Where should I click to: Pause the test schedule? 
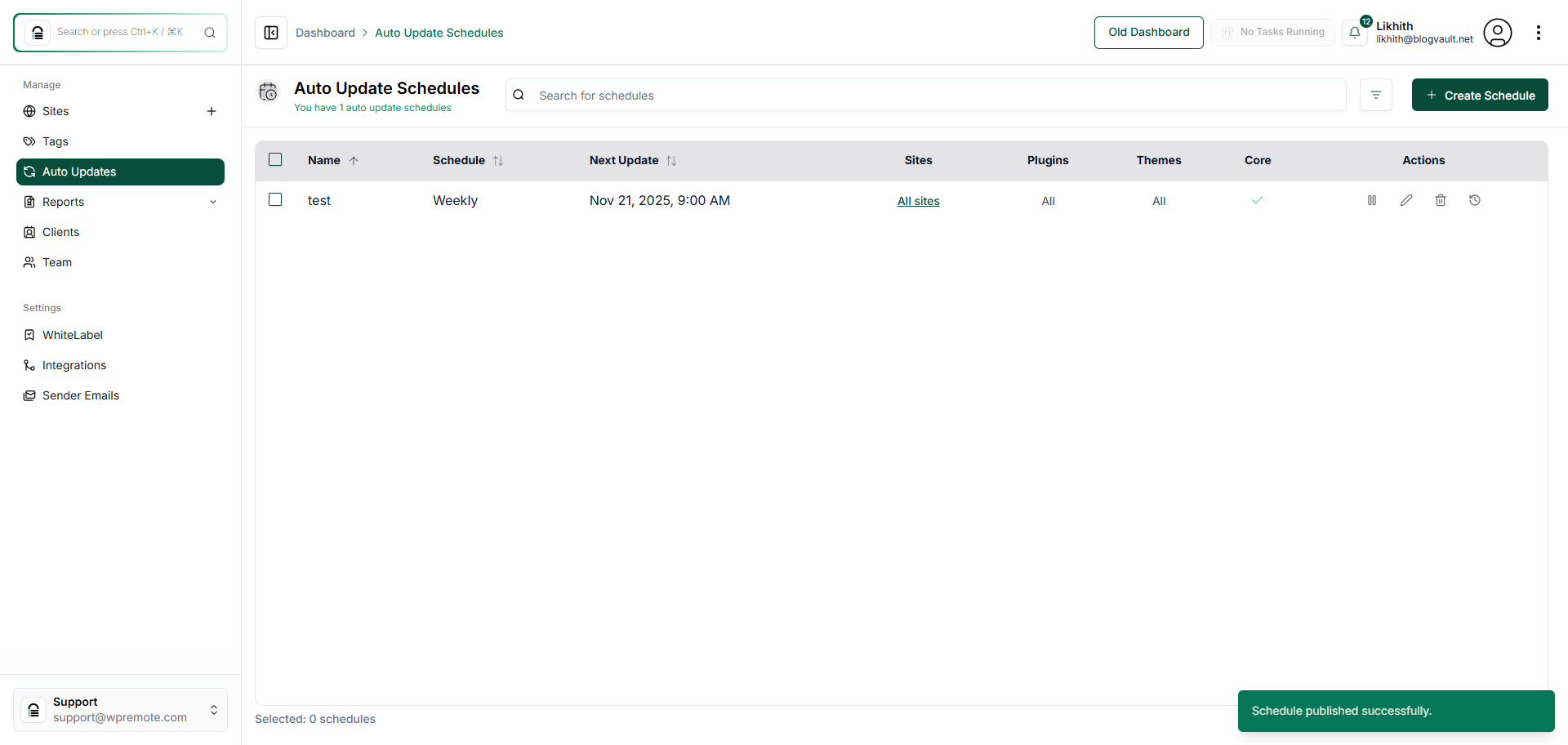tap(1372, 200)
